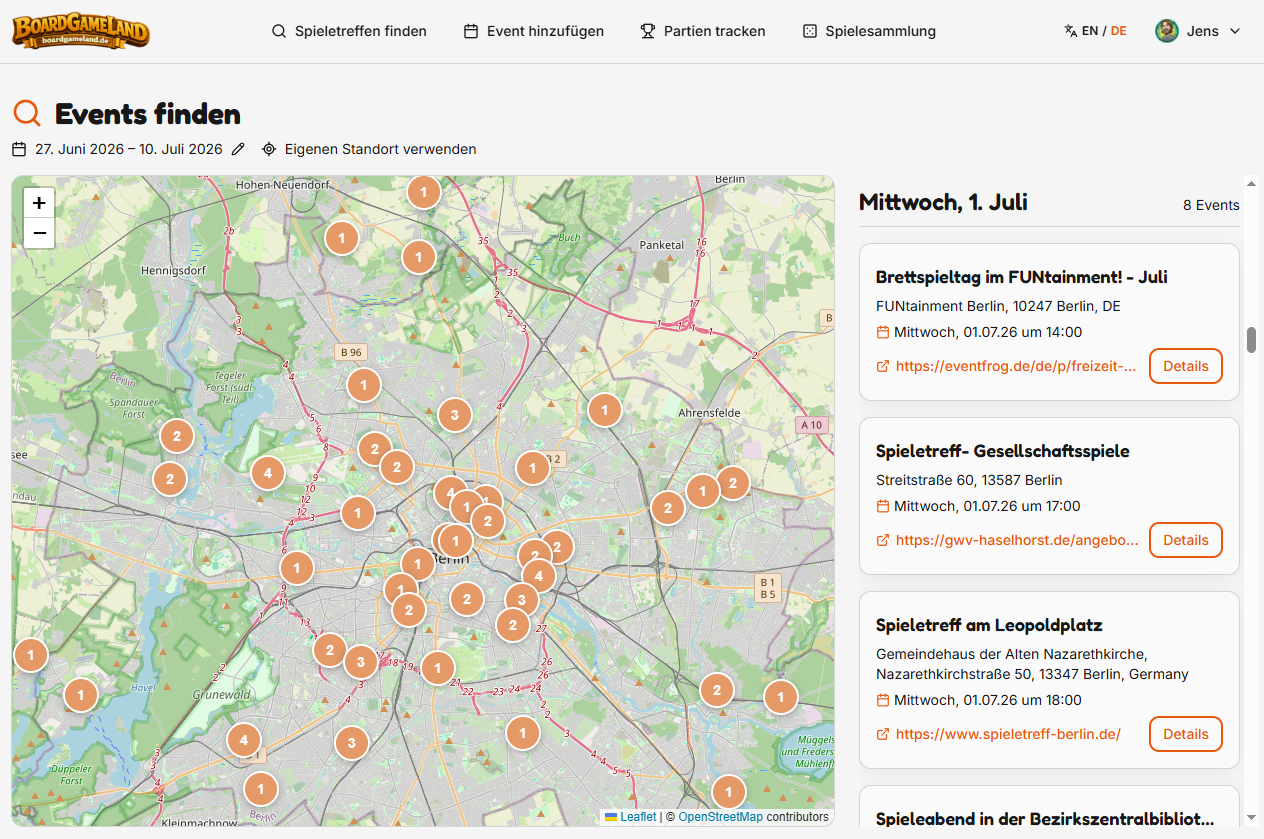
Task: Click external link icon before spieletreff-berlin URL
Action: 883,734
